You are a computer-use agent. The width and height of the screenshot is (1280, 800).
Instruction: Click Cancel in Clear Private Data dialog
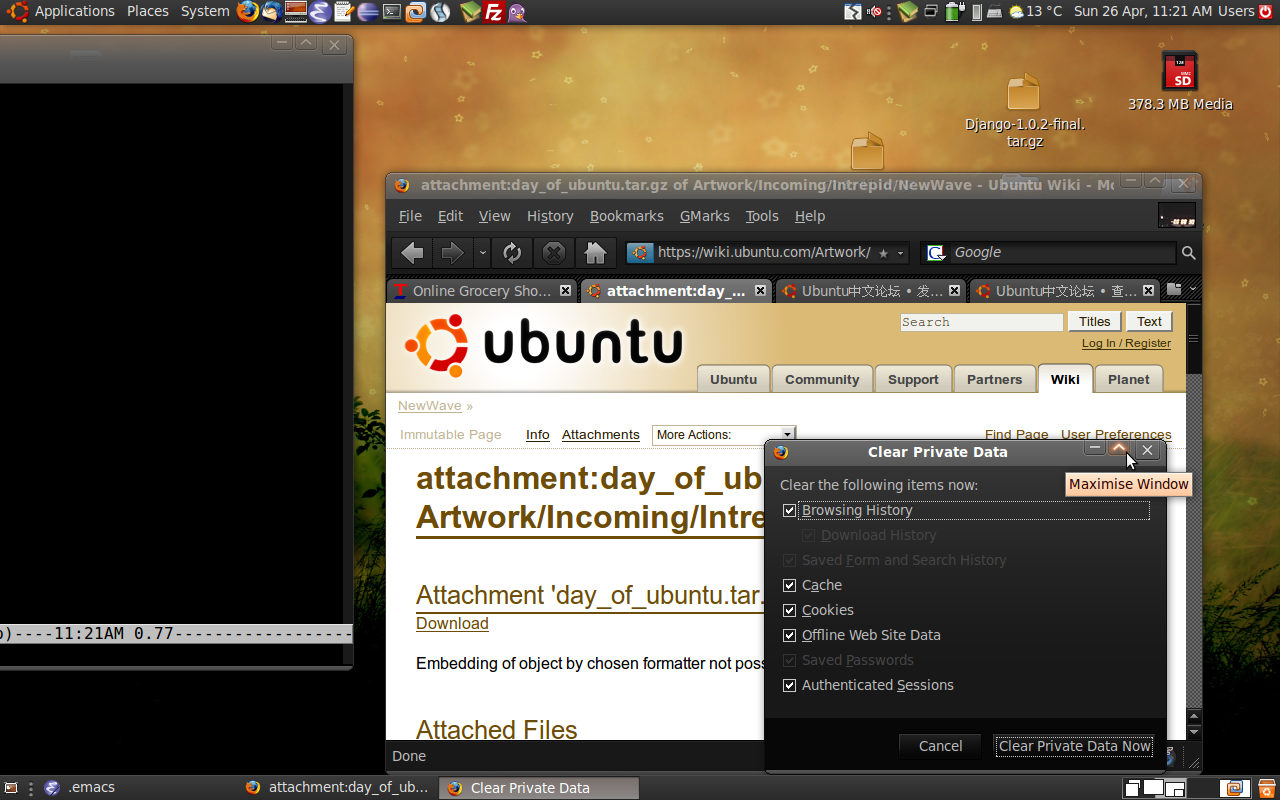point(940,746)
